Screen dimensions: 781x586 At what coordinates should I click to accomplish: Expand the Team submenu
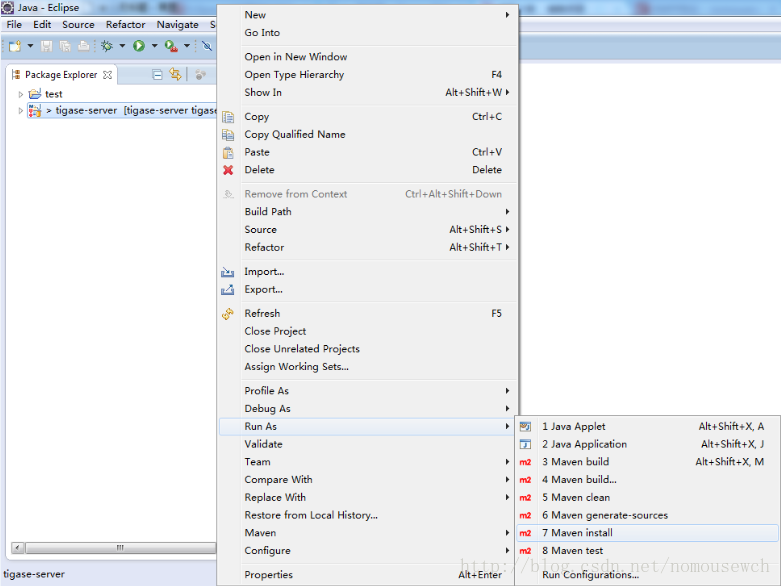point(368,462)
